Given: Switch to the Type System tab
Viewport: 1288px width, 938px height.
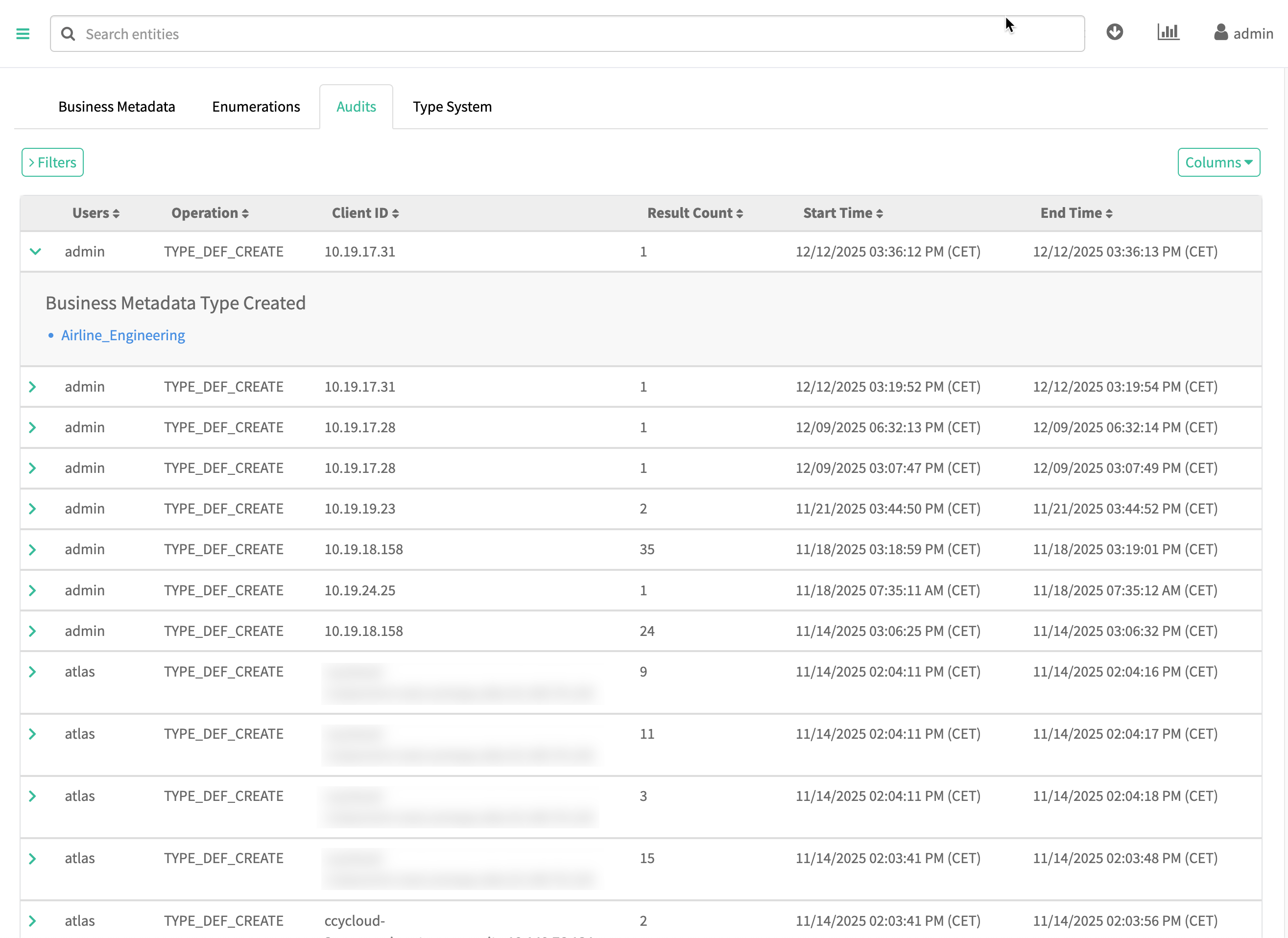Looking at the screenshot, I should [452, 107].
